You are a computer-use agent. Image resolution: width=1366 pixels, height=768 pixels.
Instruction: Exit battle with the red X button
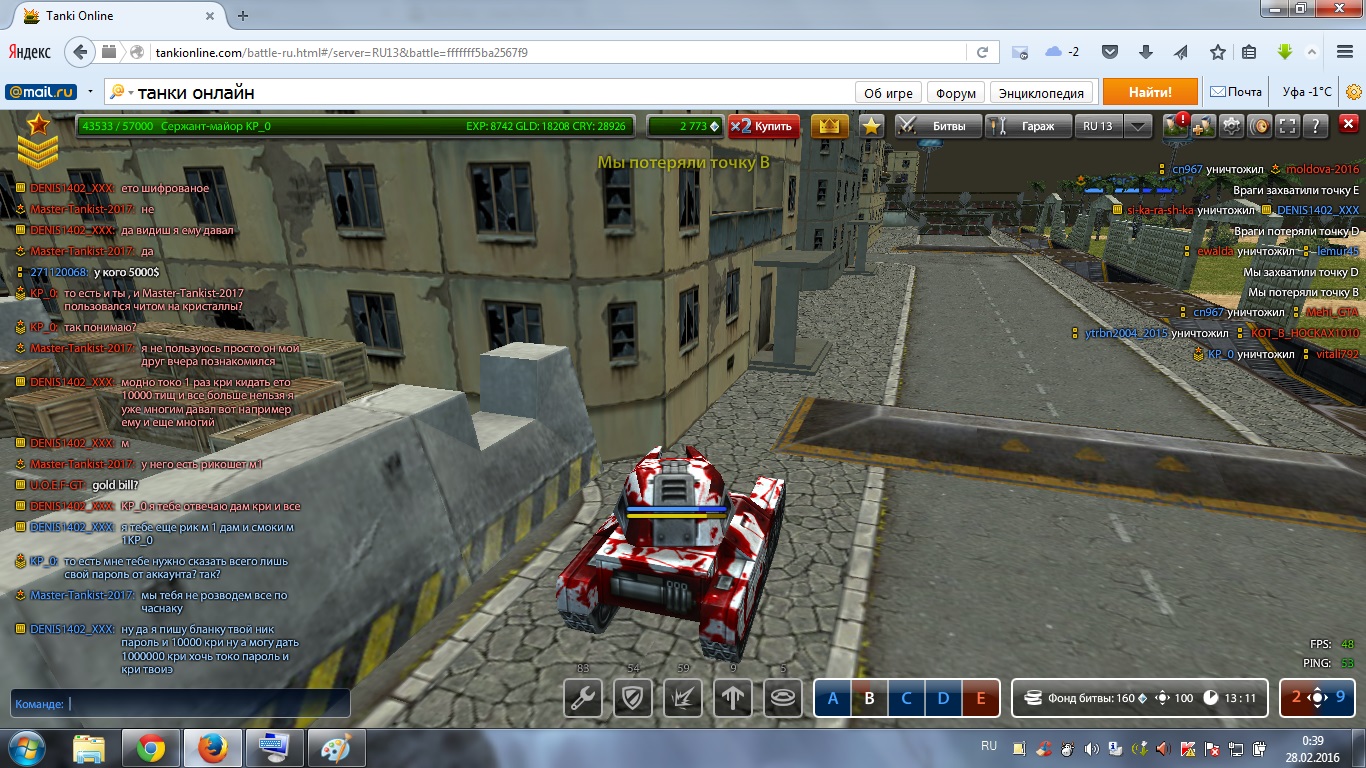(1348, 126)
